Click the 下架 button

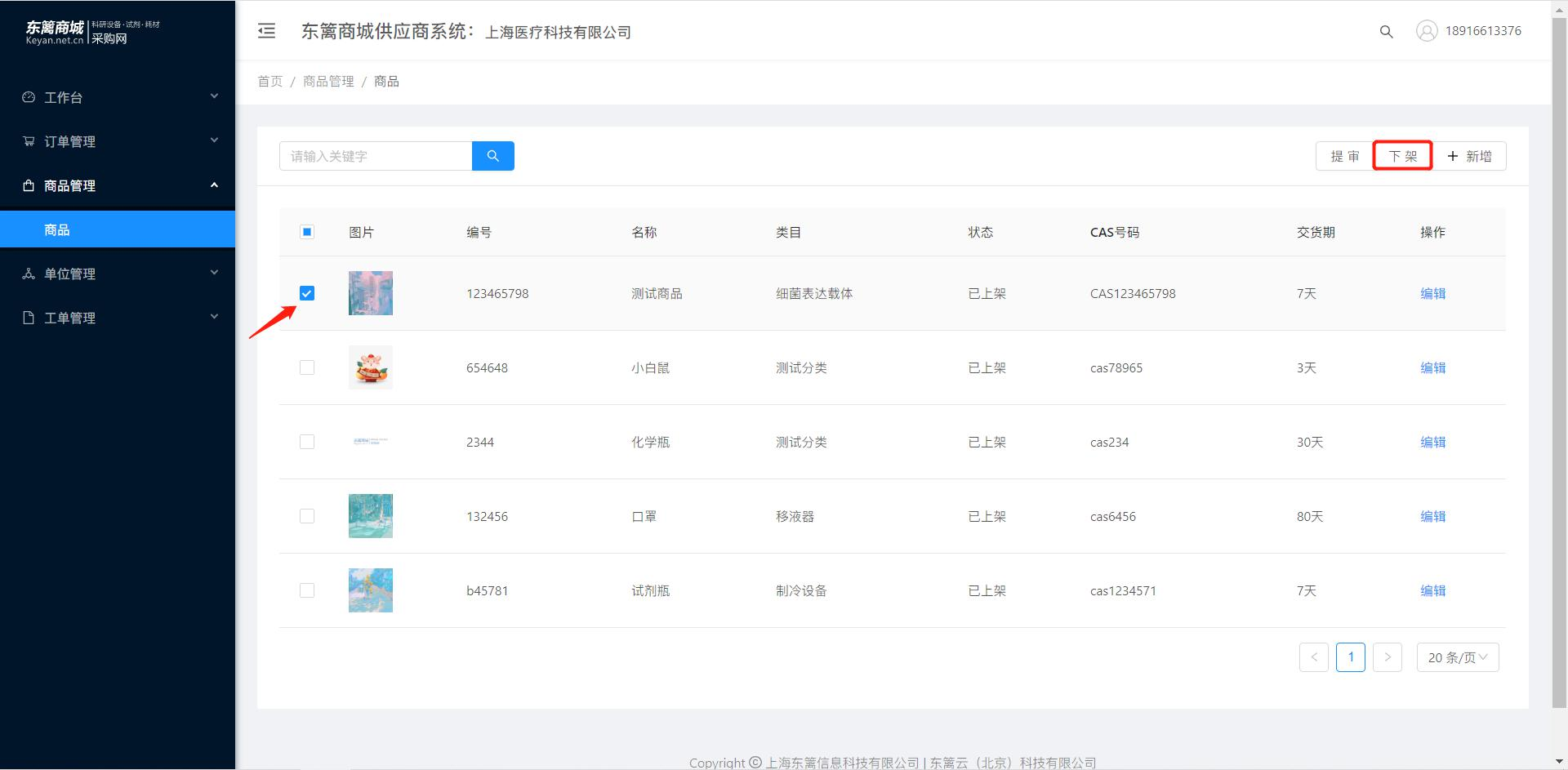1403,156
